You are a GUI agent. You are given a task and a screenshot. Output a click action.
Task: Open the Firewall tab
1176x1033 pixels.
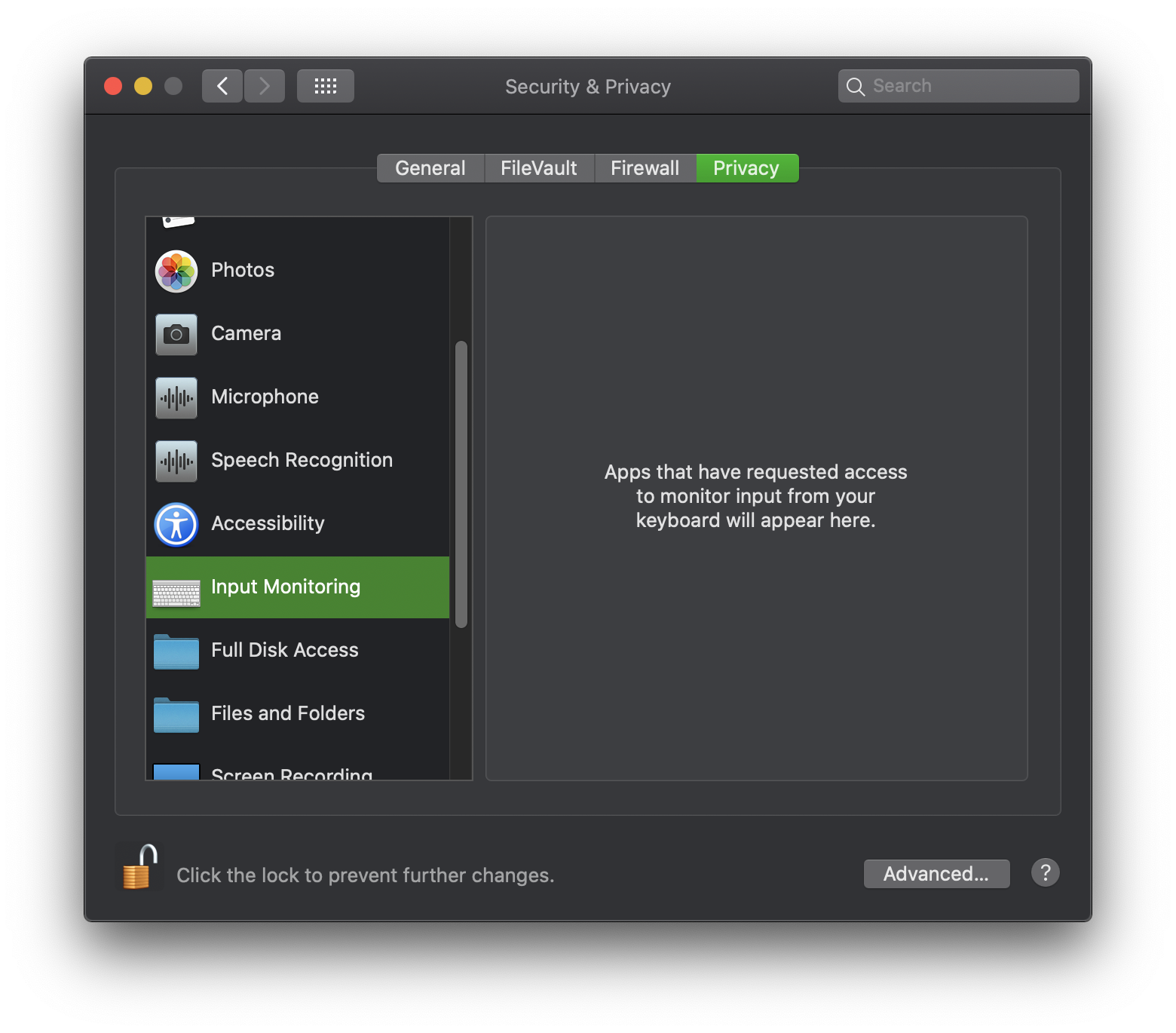(x=645, y=168)
